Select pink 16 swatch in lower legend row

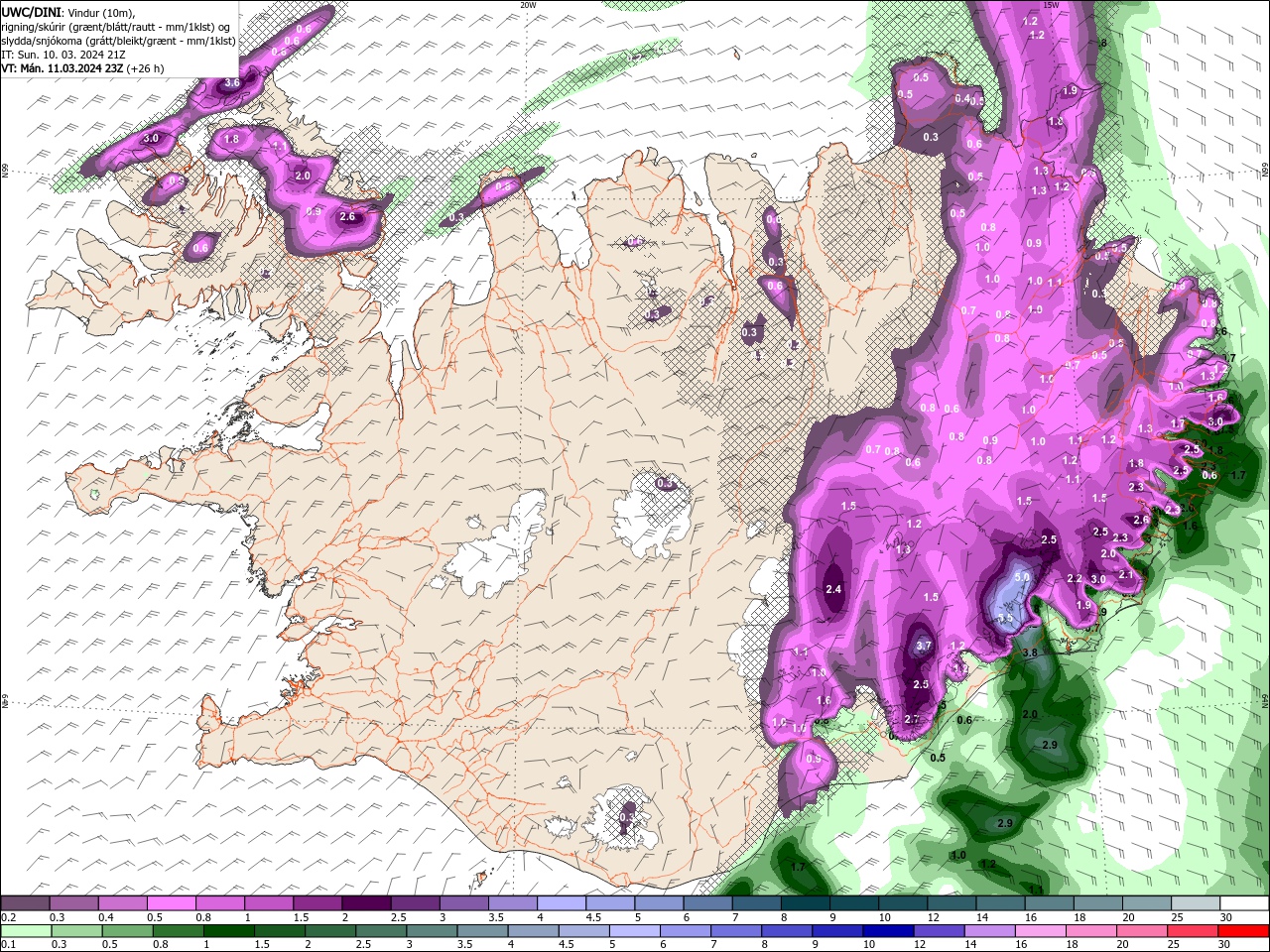point(1039,931)
